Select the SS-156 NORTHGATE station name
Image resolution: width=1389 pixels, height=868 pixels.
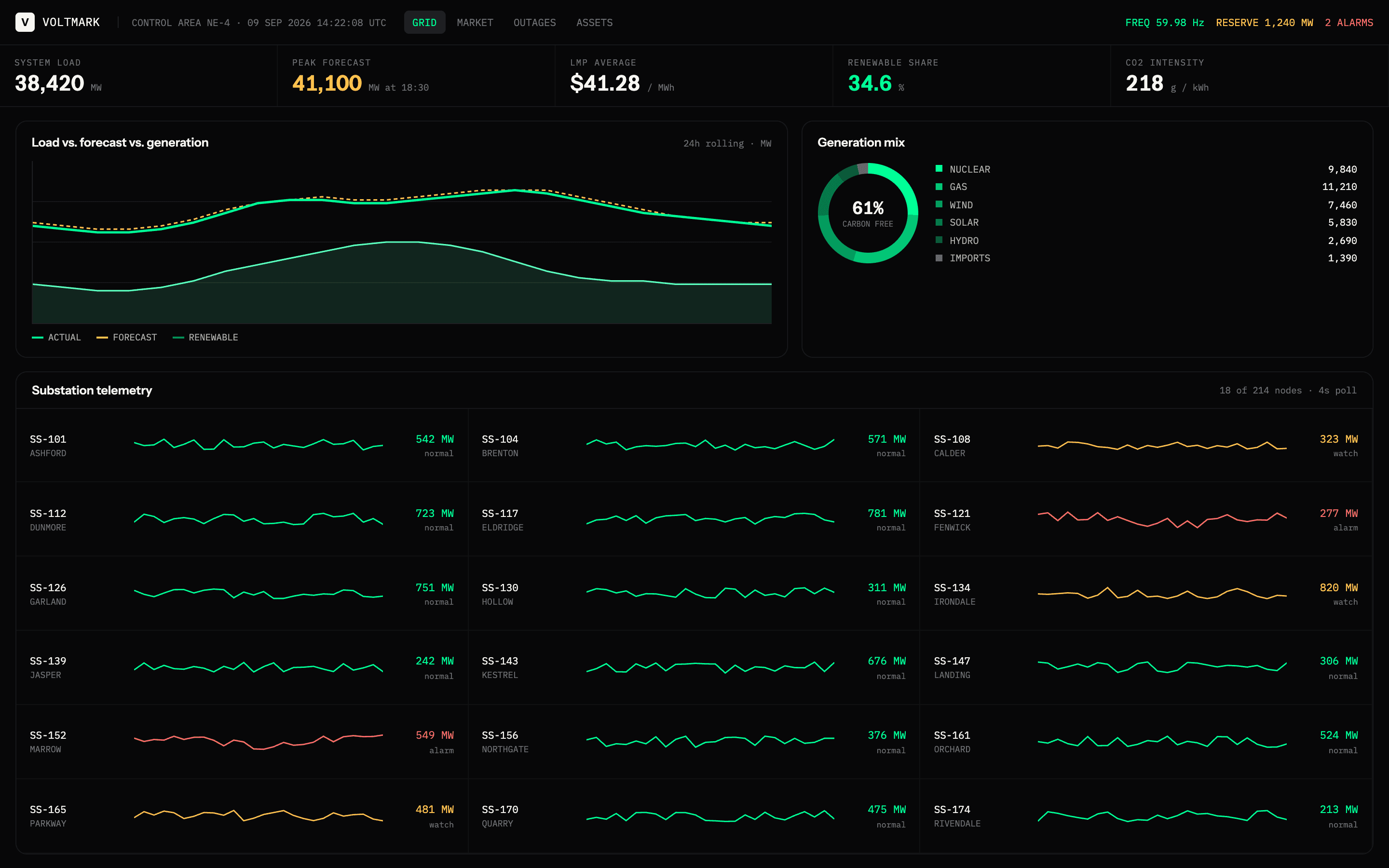click(505, 749)
